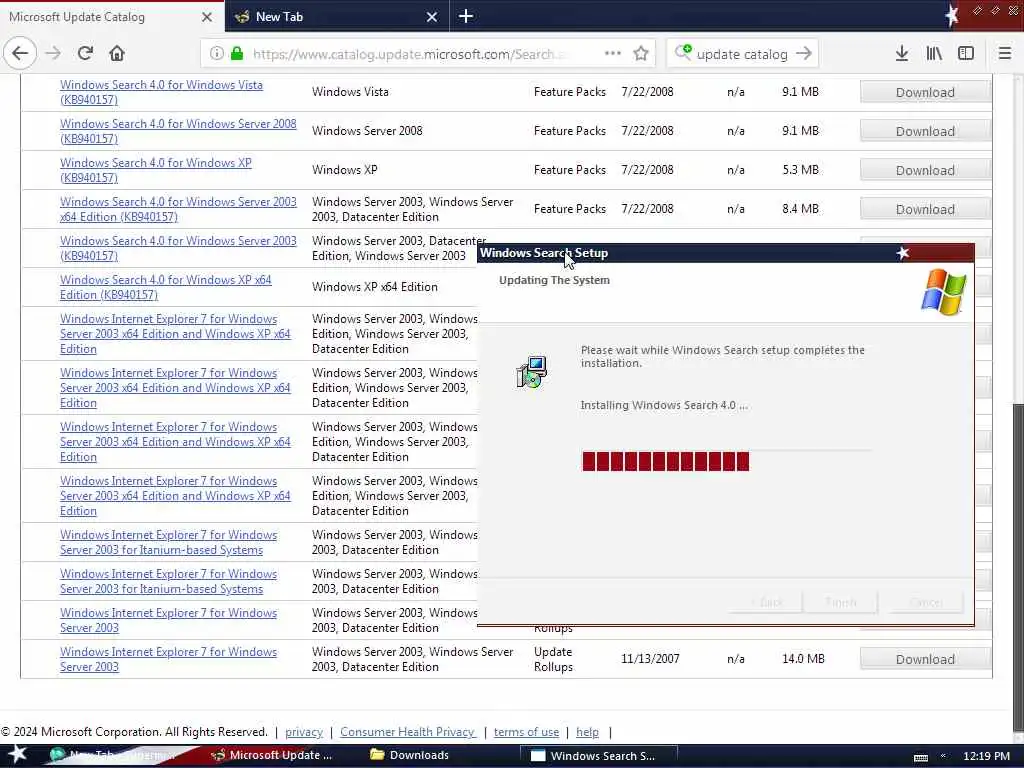
Task: Download the 8.4 MB Server 2003 x64 package
Action: coord(925,210)
